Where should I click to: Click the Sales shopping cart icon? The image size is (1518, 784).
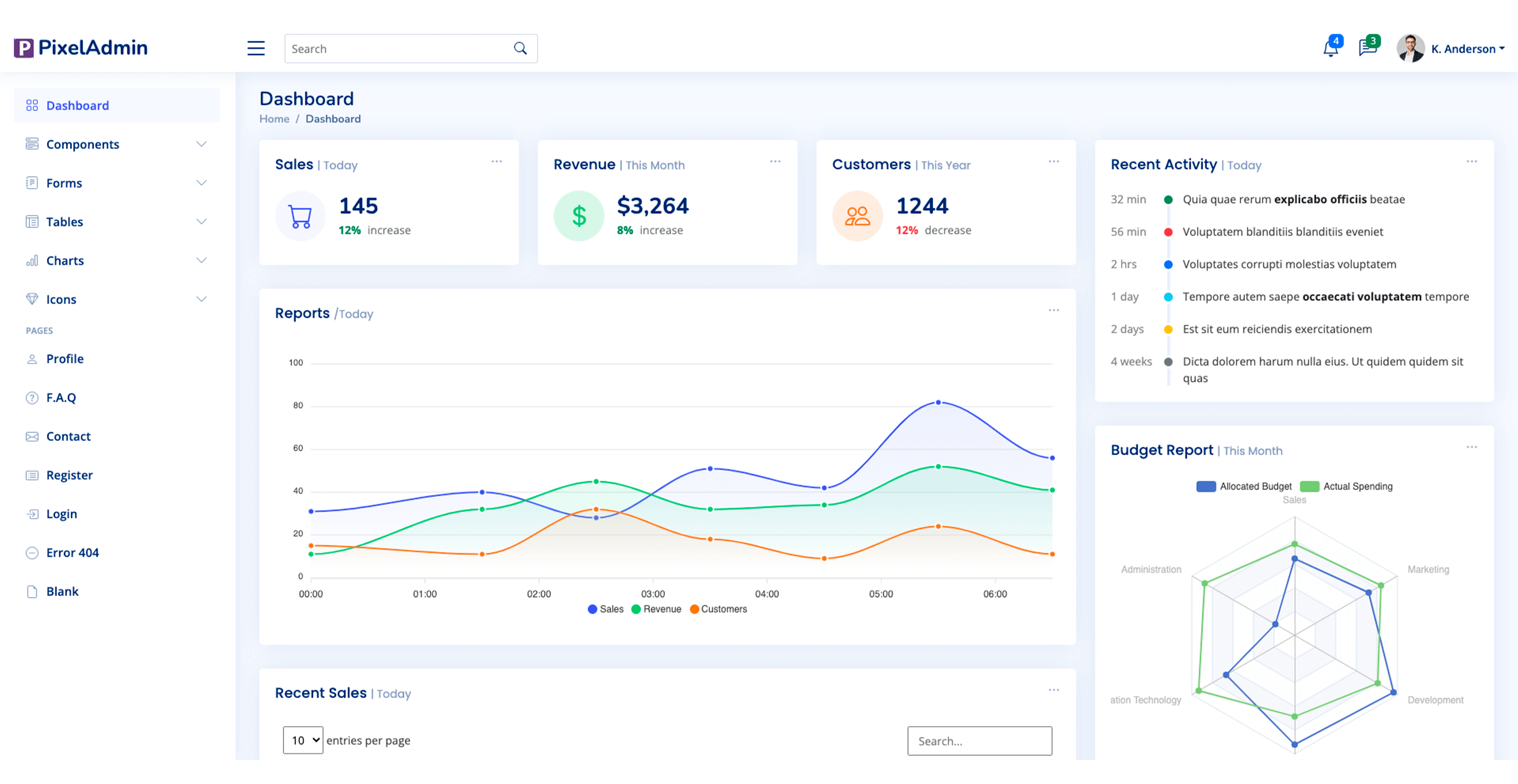coord(300,216)
